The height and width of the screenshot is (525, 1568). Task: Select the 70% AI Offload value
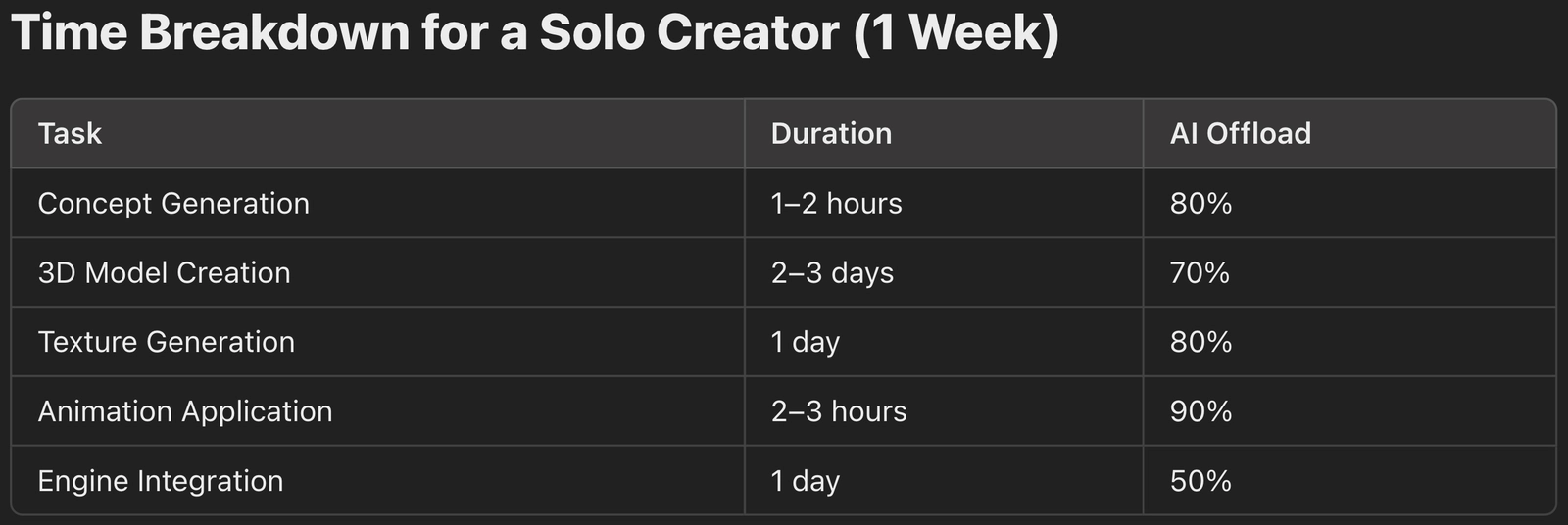[x=1200, y=272]
